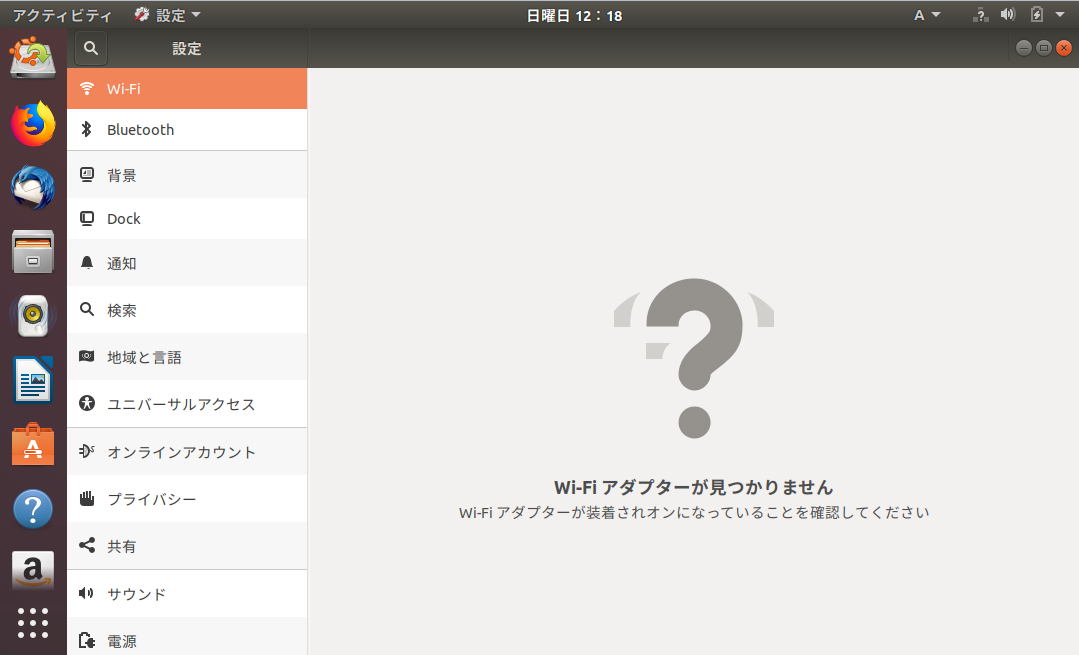The height and width of the screenshot is (655, 1079).
Task: Show applications grid button
Action: point(33,622)
